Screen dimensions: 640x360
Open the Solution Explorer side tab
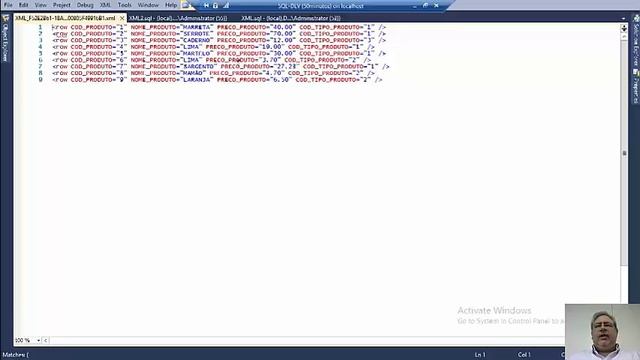pyautogui.click(x=636, y=41)
